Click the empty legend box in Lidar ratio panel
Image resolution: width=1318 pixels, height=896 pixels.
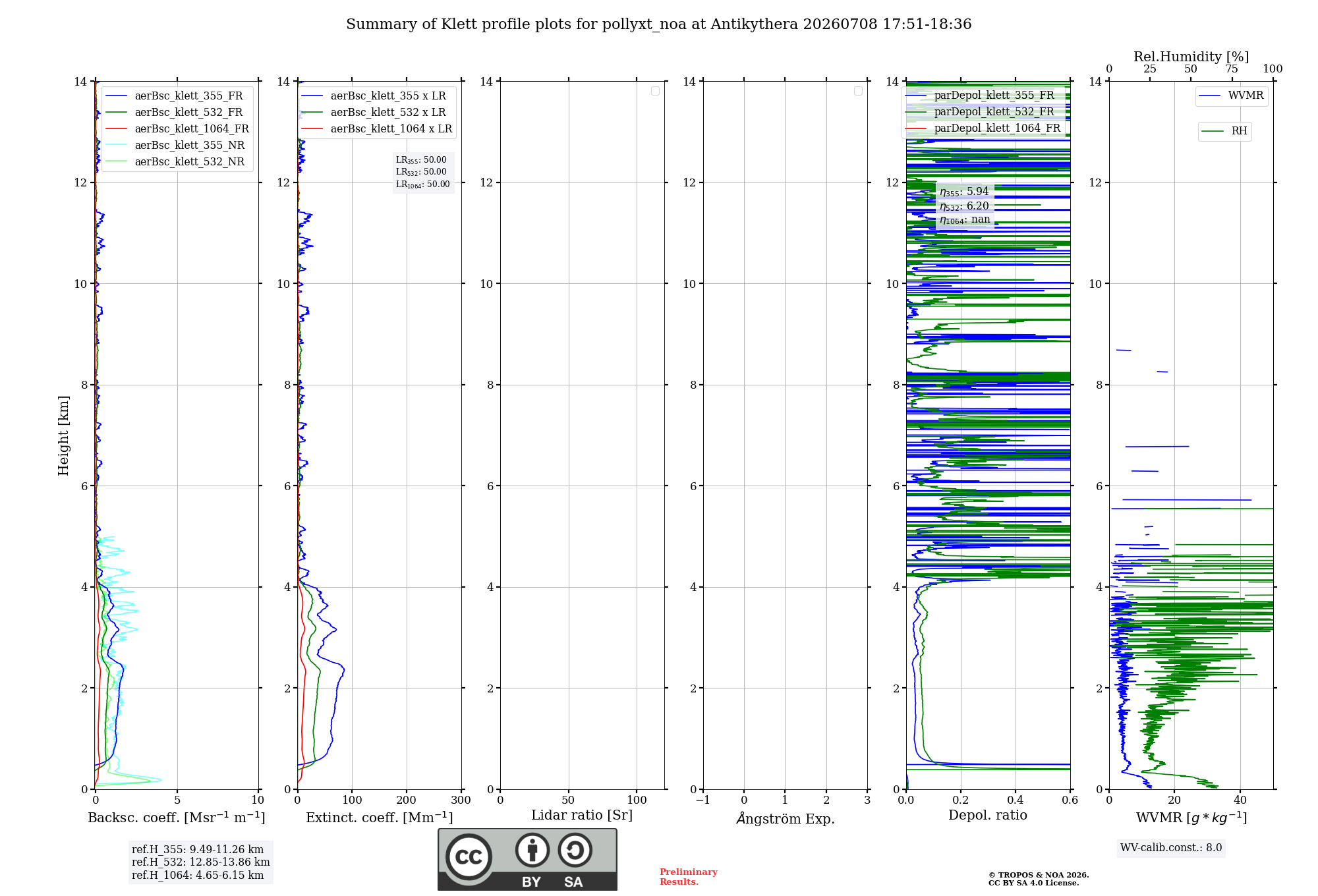(x=655, y=91)
